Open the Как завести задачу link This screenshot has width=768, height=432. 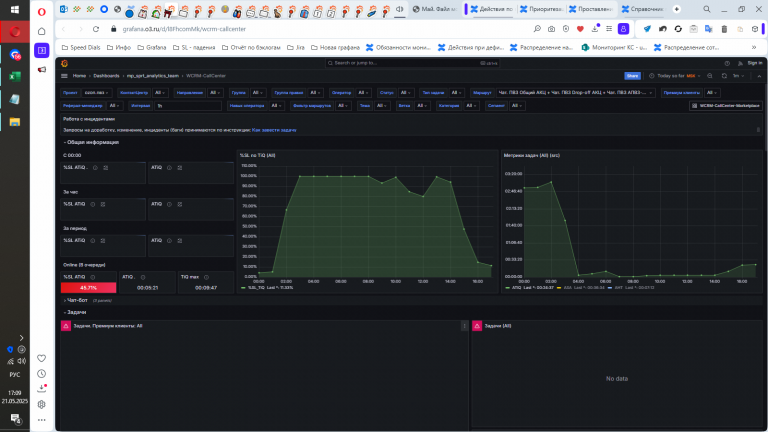274,130
